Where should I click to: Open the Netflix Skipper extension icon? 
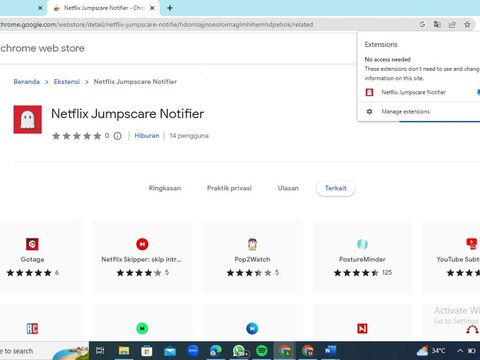tap(142, 244)
